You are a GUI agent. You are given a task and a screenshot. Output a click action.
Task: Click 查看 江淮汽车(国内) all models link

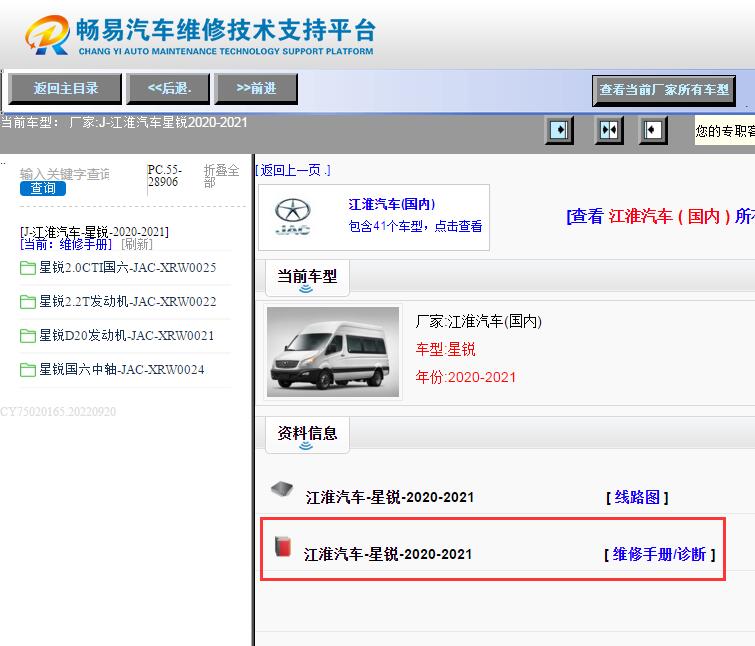click(661, 217)
